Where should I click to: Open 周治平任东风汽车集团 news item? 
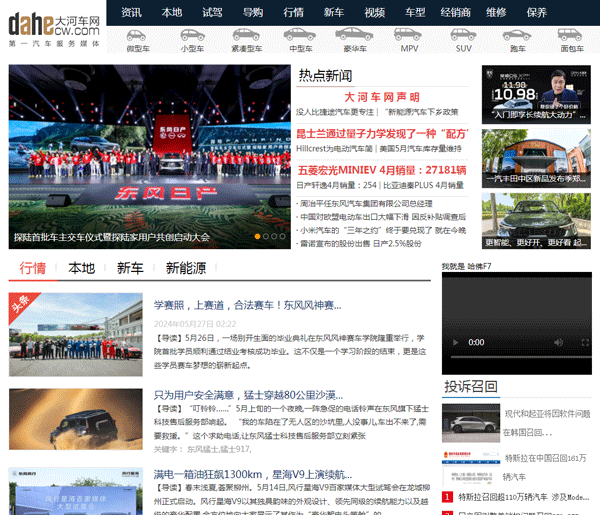pos(366,204)
